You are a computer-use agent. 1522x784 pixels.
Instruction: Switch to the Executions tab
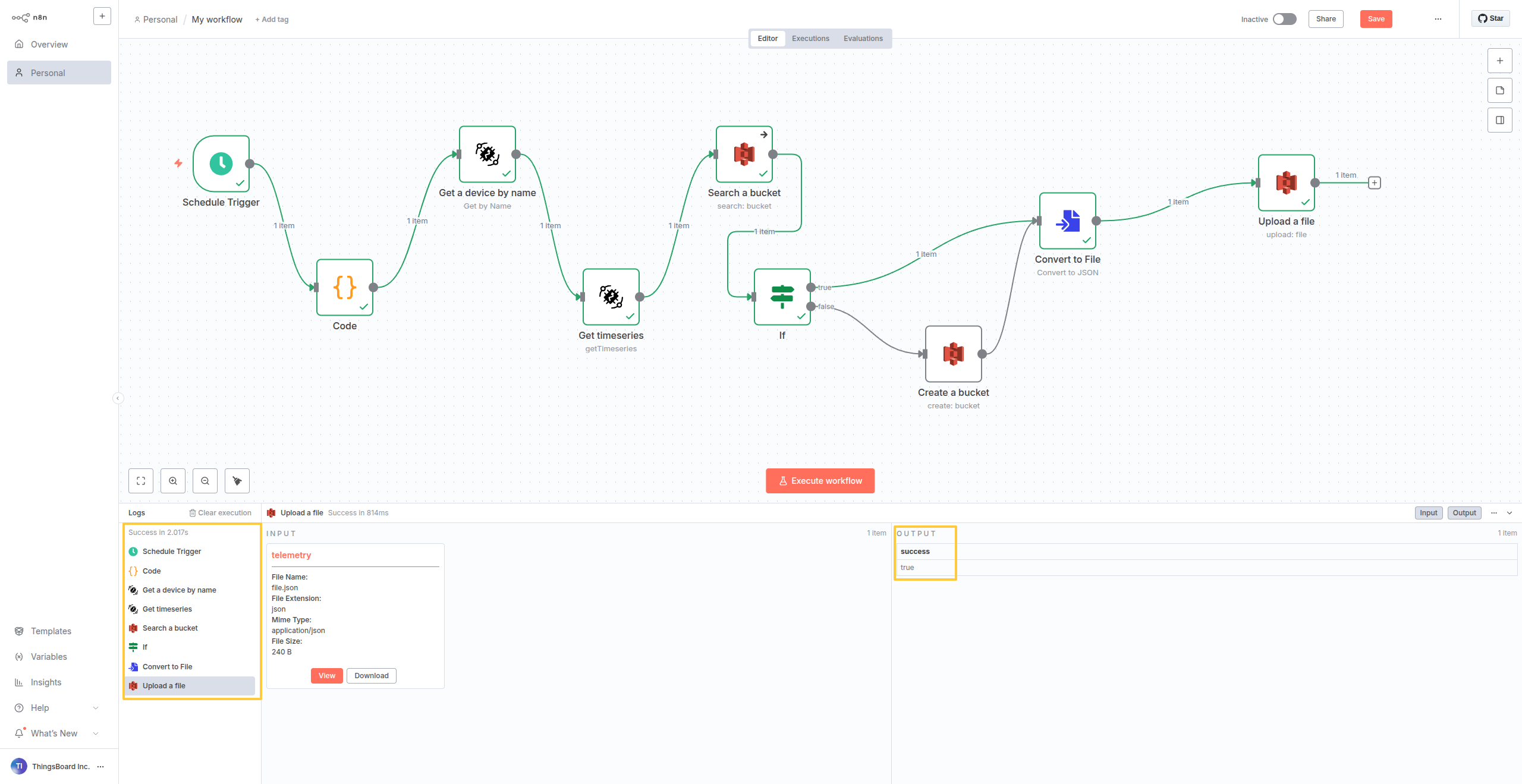(810, 39)
